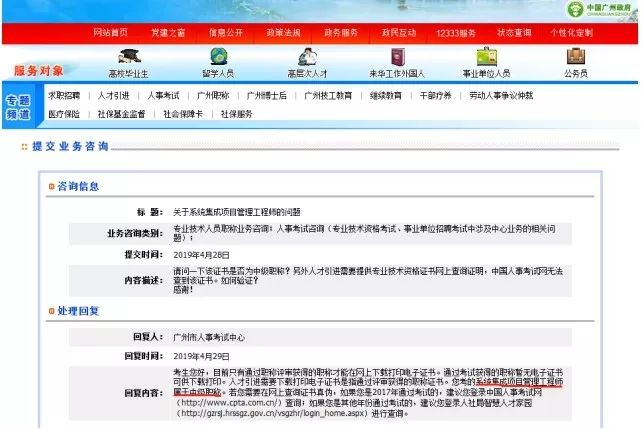
Task: Click the 中国广州政府 logo
Action: [x=600, y=9]
